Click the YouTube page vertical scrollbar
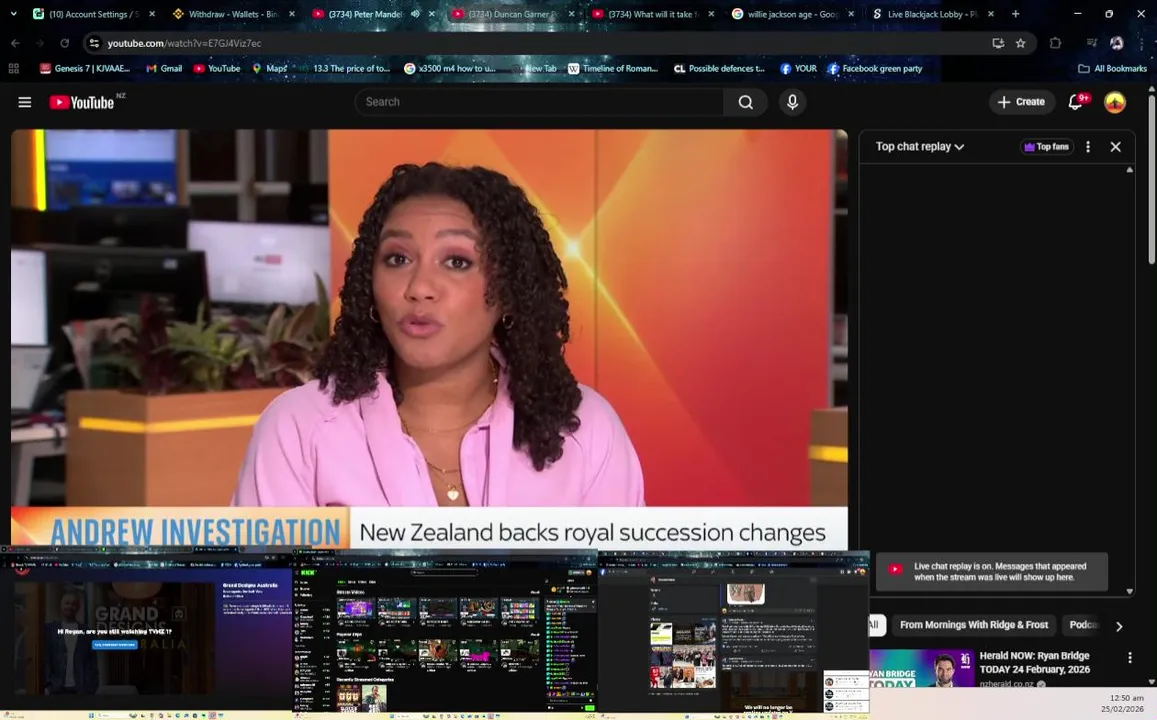 1152,178
